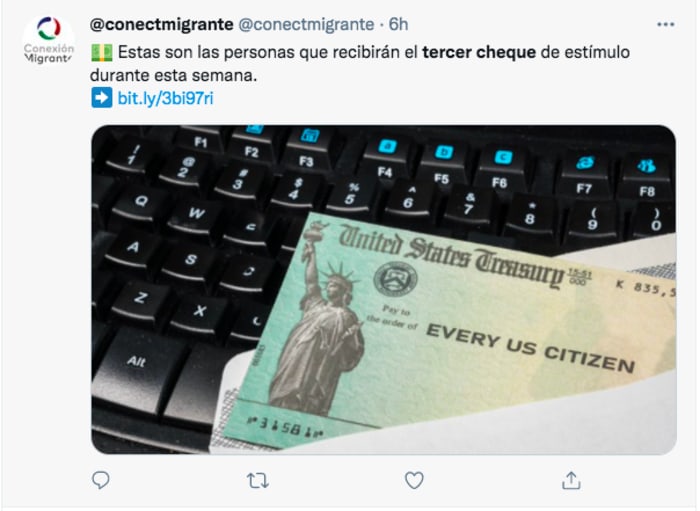Click the gray @conectmigrante handle
The height and width of the screenshot is (511, 700).
pyautogui.click(x=306, y=24)
